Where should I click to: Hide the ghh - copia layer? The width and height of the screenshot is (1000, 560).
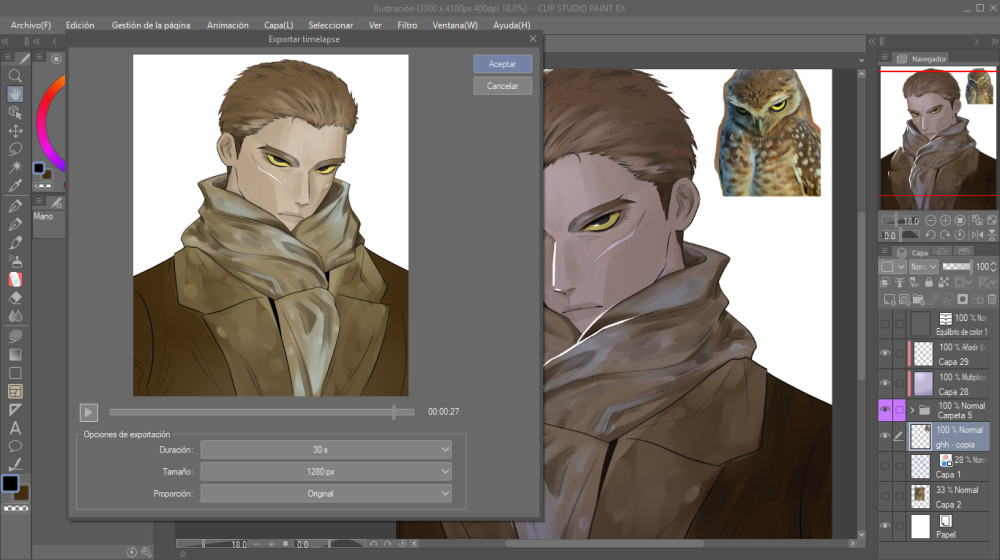pos(885,436)
